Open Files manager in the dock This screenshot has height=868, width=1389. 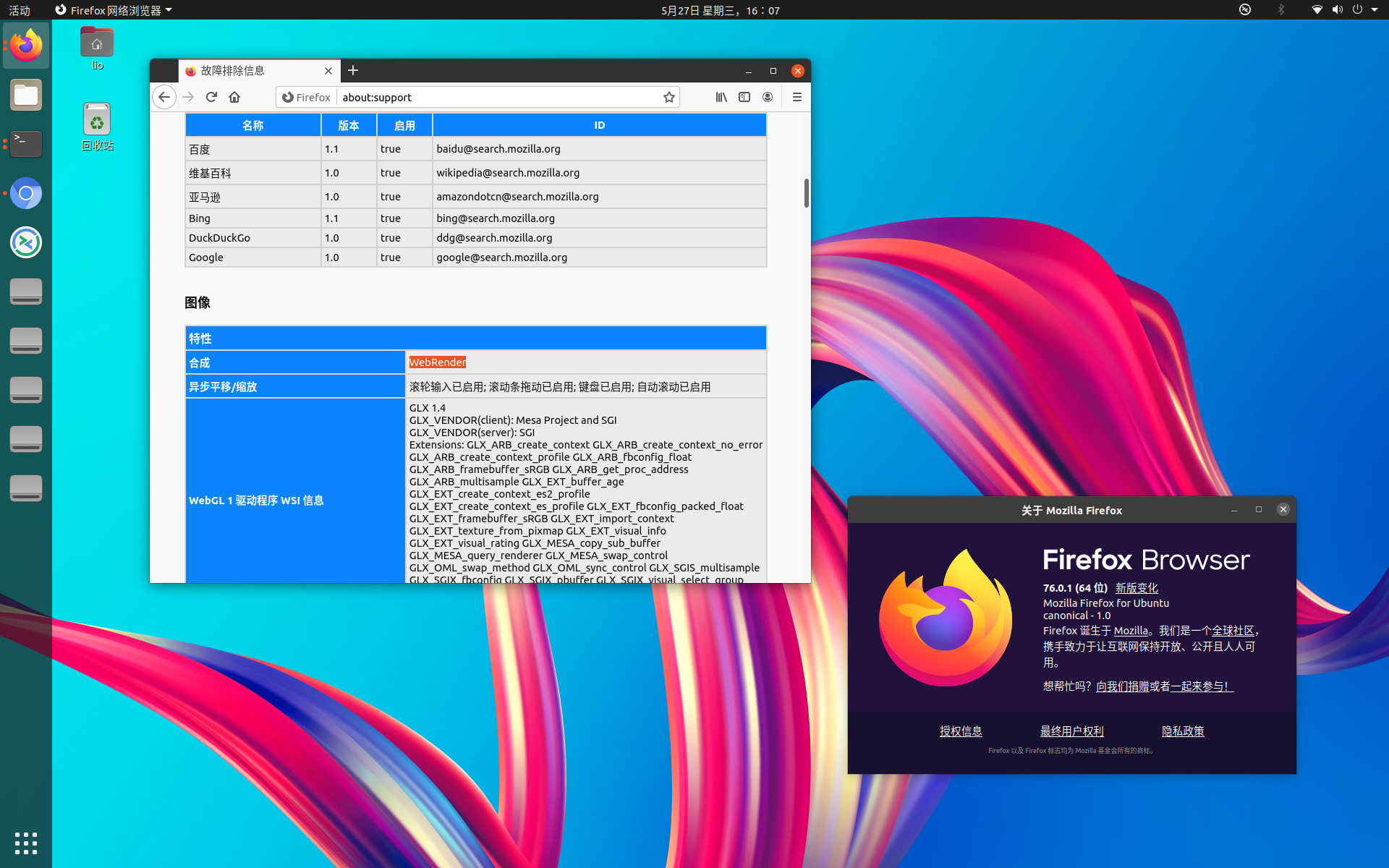pyautogui.click(x=26, y=95)
